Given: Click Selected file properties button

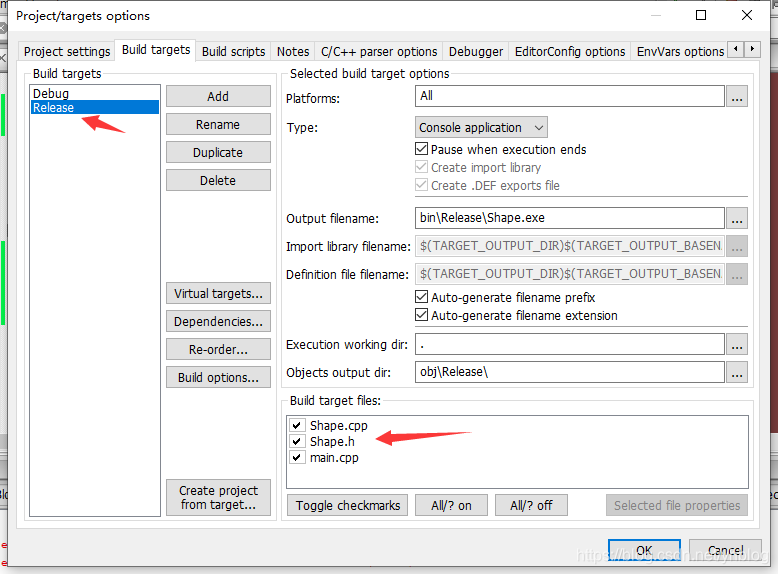Looking at the screenshot, I should tap(677, 505).
